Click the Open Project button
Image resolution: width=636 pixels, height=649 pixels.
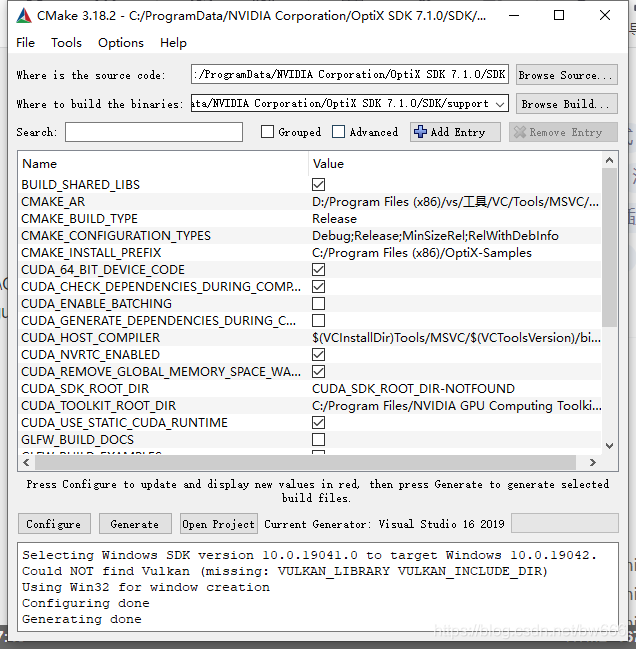click(x=218, y=524)
